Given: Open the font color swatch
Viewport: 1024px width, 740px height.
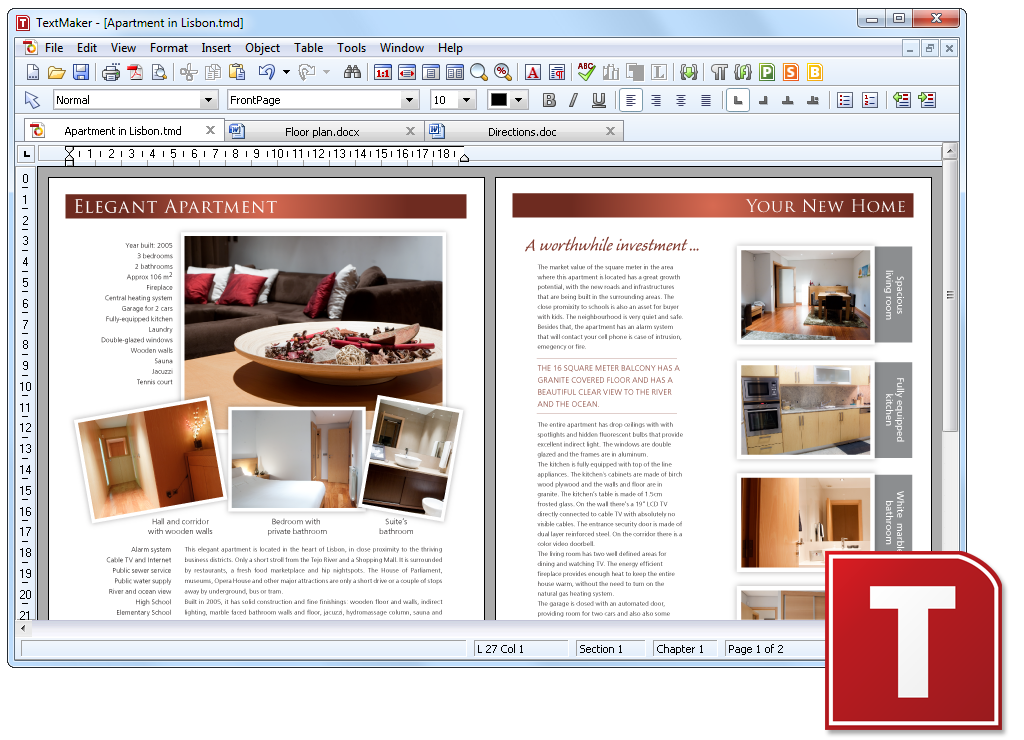Looking at the screenshot, I should click(x=500, y=99).
